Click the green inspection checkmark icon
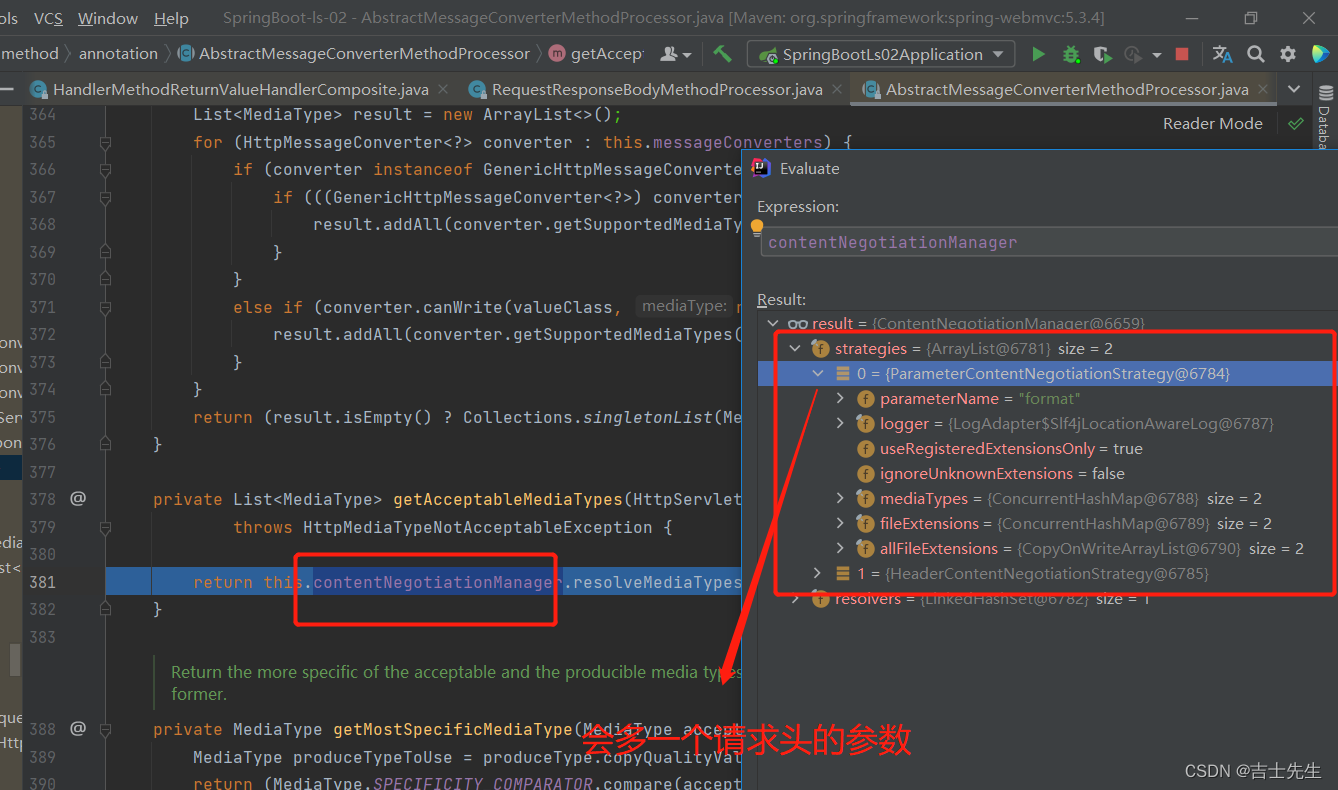The height and width of the screenshot is (790, 1338). coord(1296,124)
